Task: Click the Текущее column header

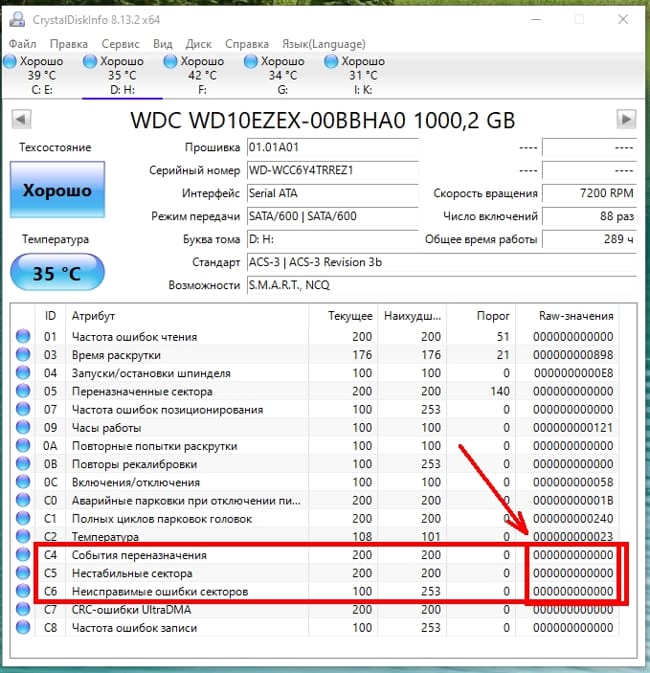Action: coord(343,316)
